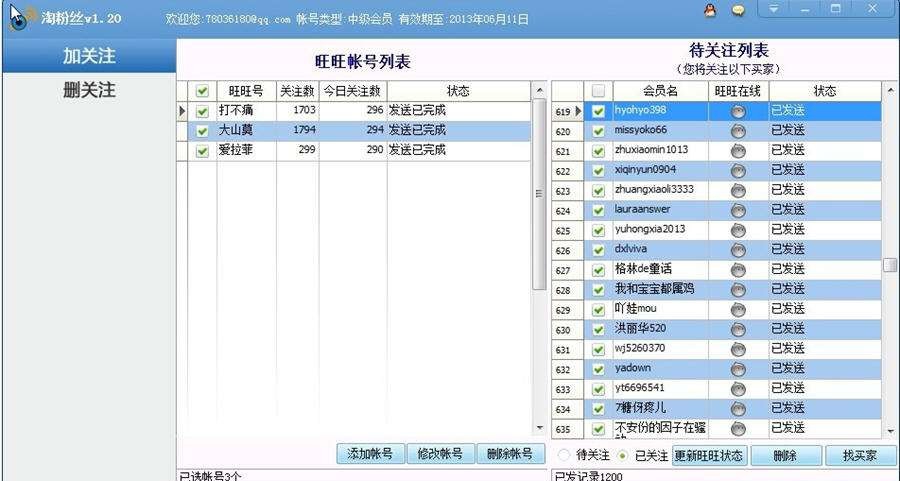The height and width of the screenshot is (481, 900).
Task: Sort by the 今日关注数 column header
Action: (x=352, y=91)
